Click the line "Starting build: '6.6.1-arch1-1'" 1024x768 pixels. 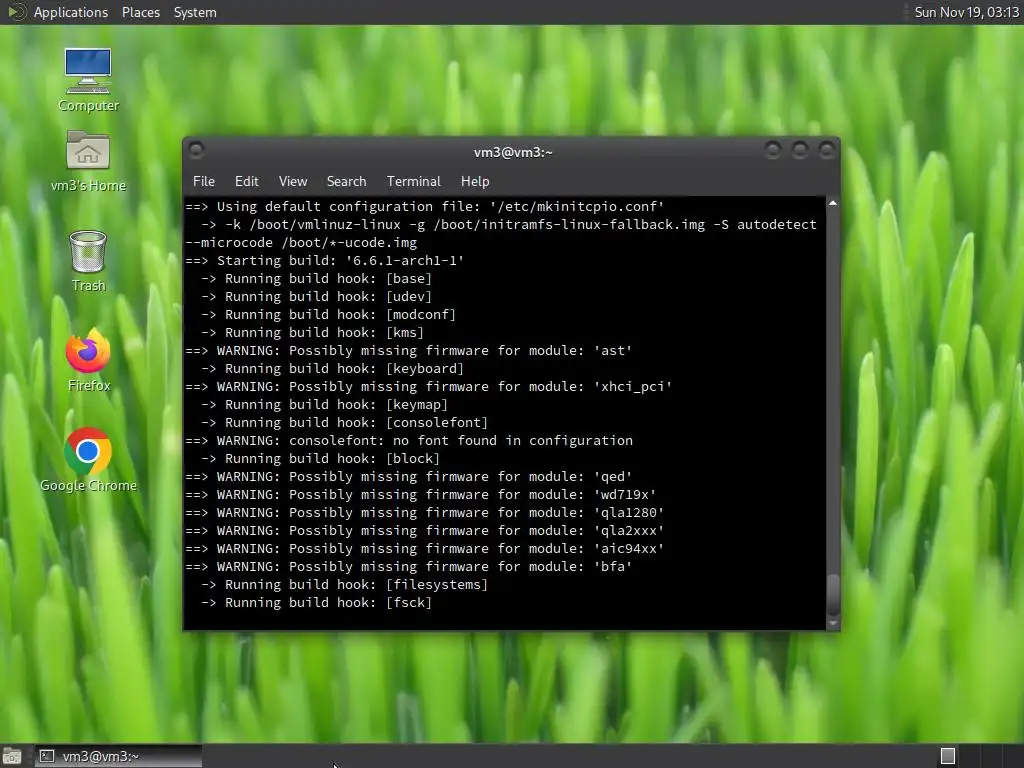[x=325, y=261]
